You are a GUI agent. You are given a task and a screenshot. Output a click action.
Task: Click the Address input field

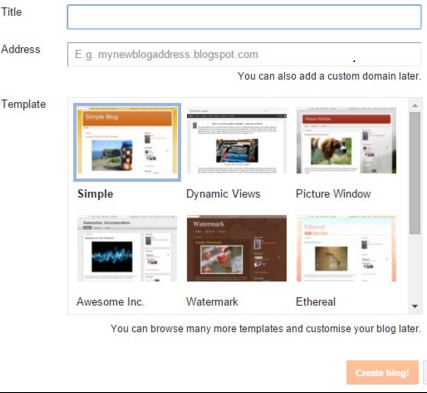[x=244, y=54]
